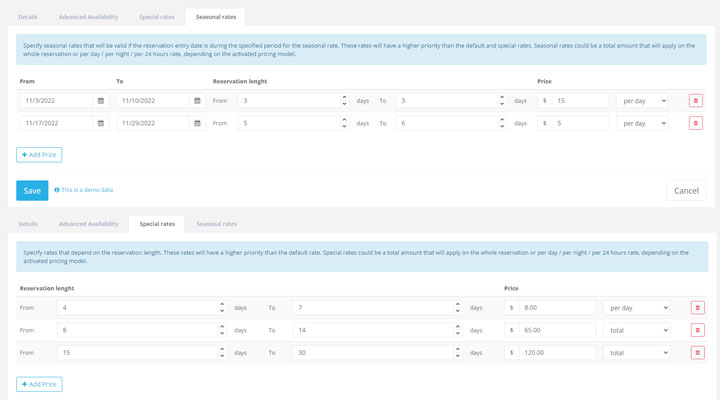Viewport: 720px width, 400px height.
Task: Click the Cancel button
Action: [686, 190]
